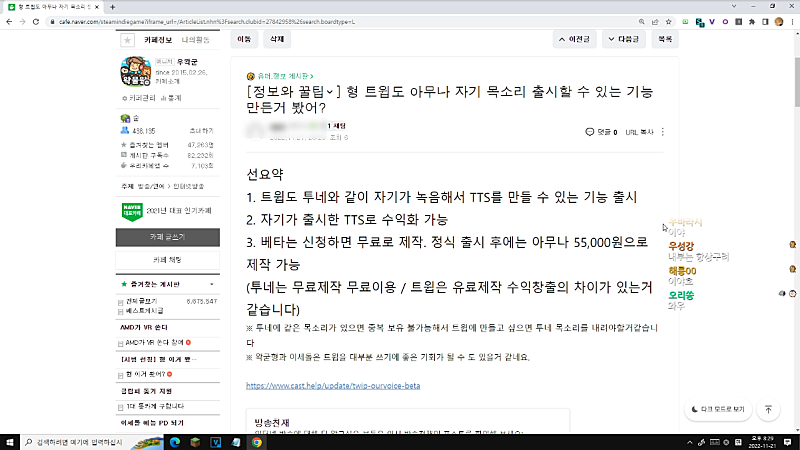This screenshot has width=800, height=450.
Task: Toggle 다크 모드로 보기 dark mode
Action: point(718,409)
